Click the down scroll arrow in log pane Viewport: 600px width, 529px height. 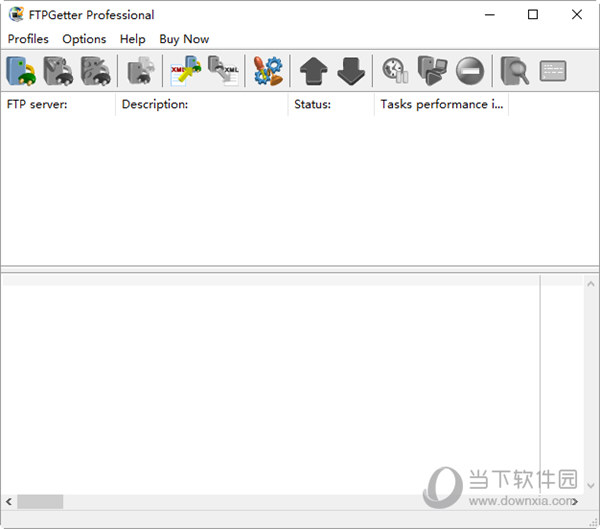pyautogui.click(x=591, y=485)
